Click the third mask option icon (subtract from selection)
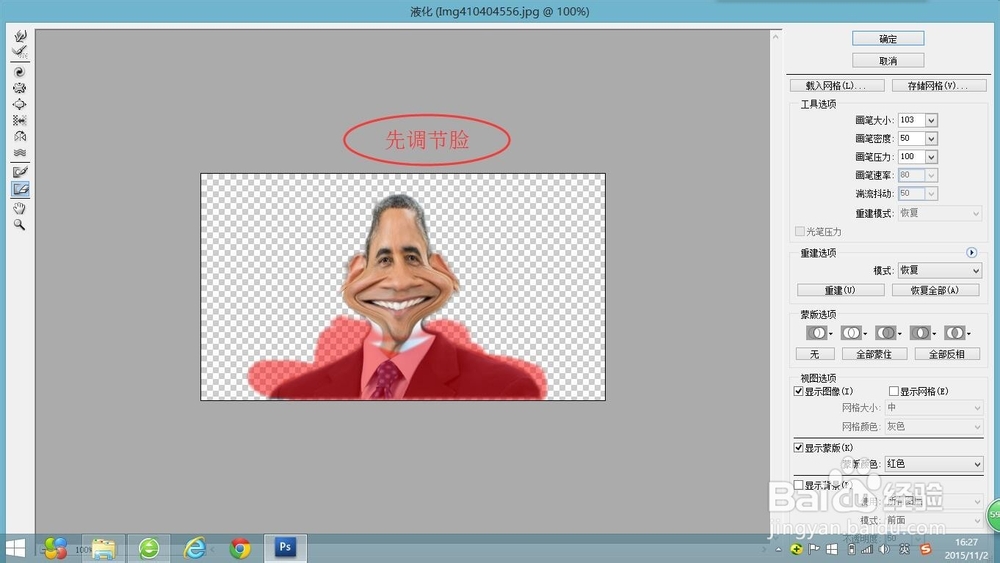The height and width of the screenshot is (563, 1000). tap(885, 333)
